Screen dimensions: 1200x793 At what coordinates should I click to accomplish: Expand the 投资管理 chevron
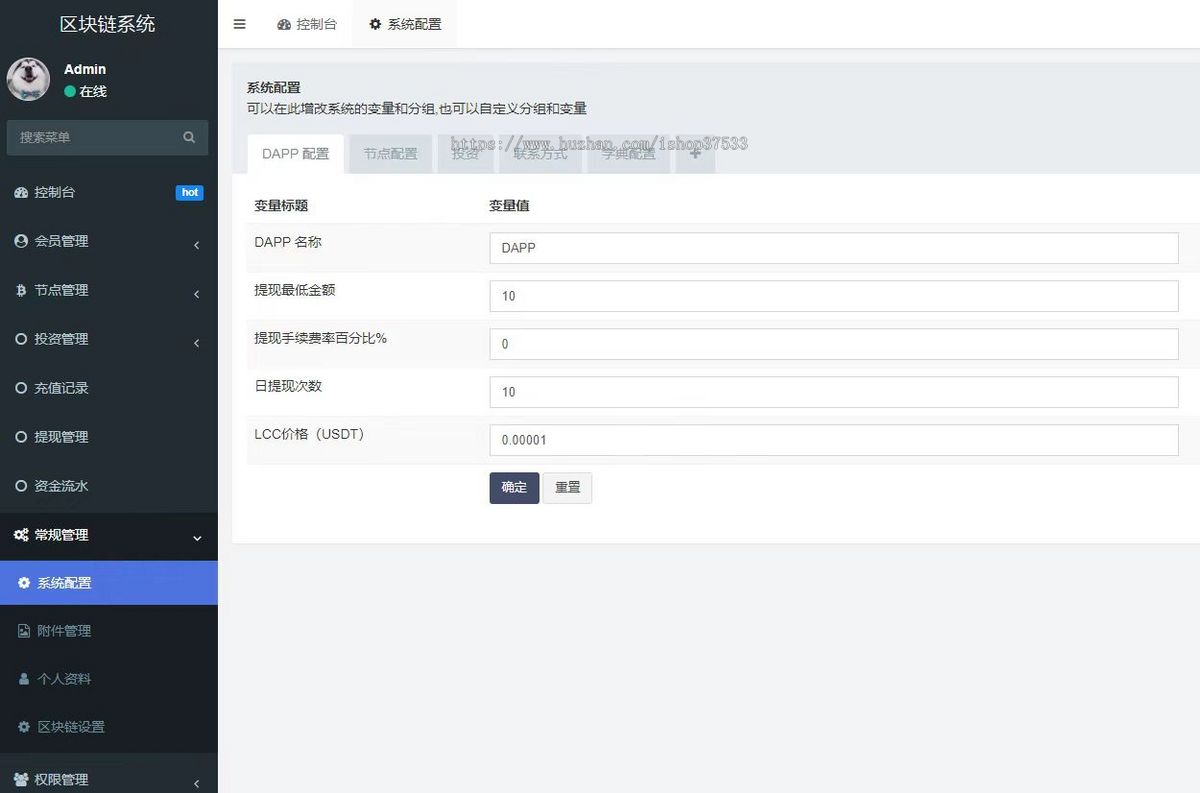(x=196, y=343)
